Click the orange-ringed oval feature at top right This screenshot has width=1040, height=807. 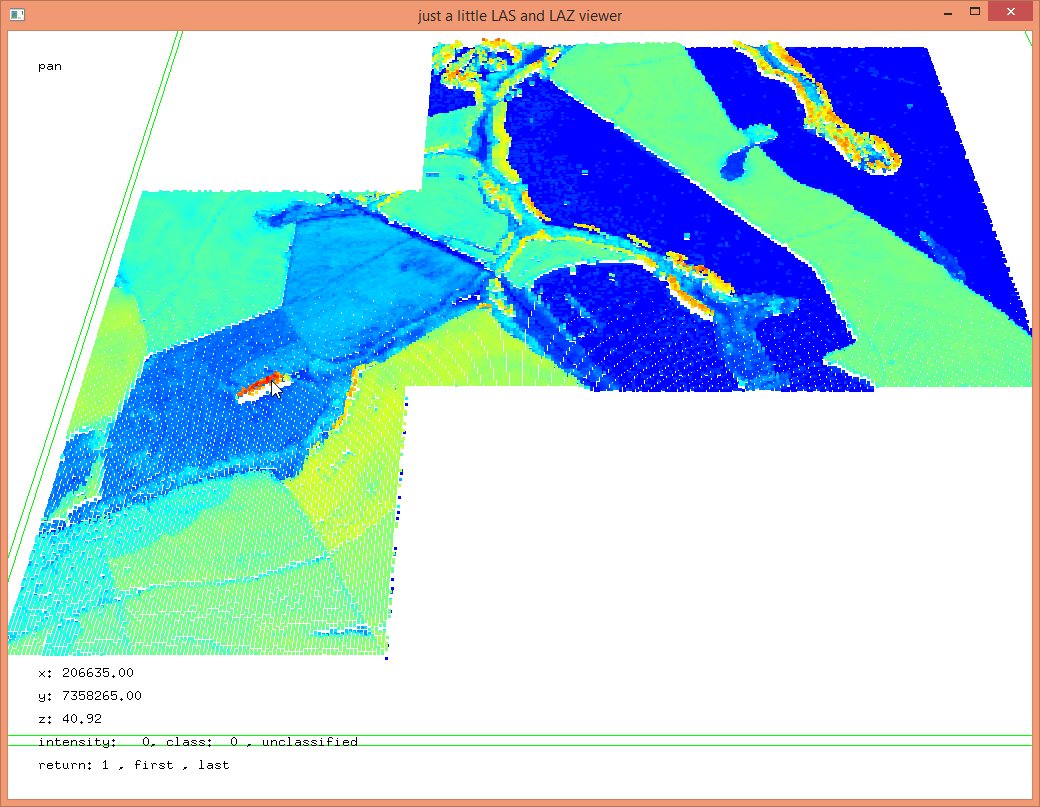point(869,150)
